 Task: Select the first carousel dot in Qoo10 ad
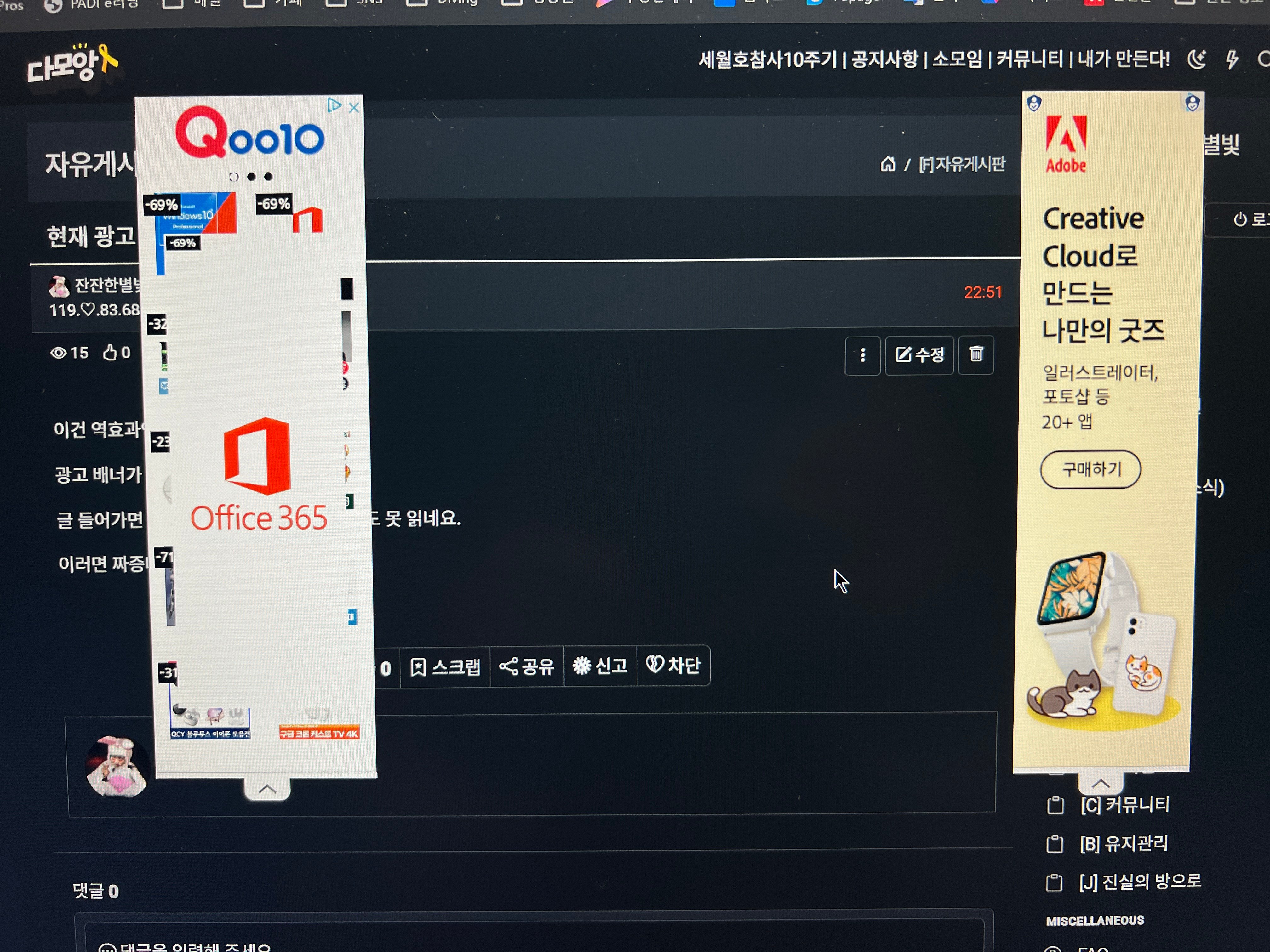(234, 177)
